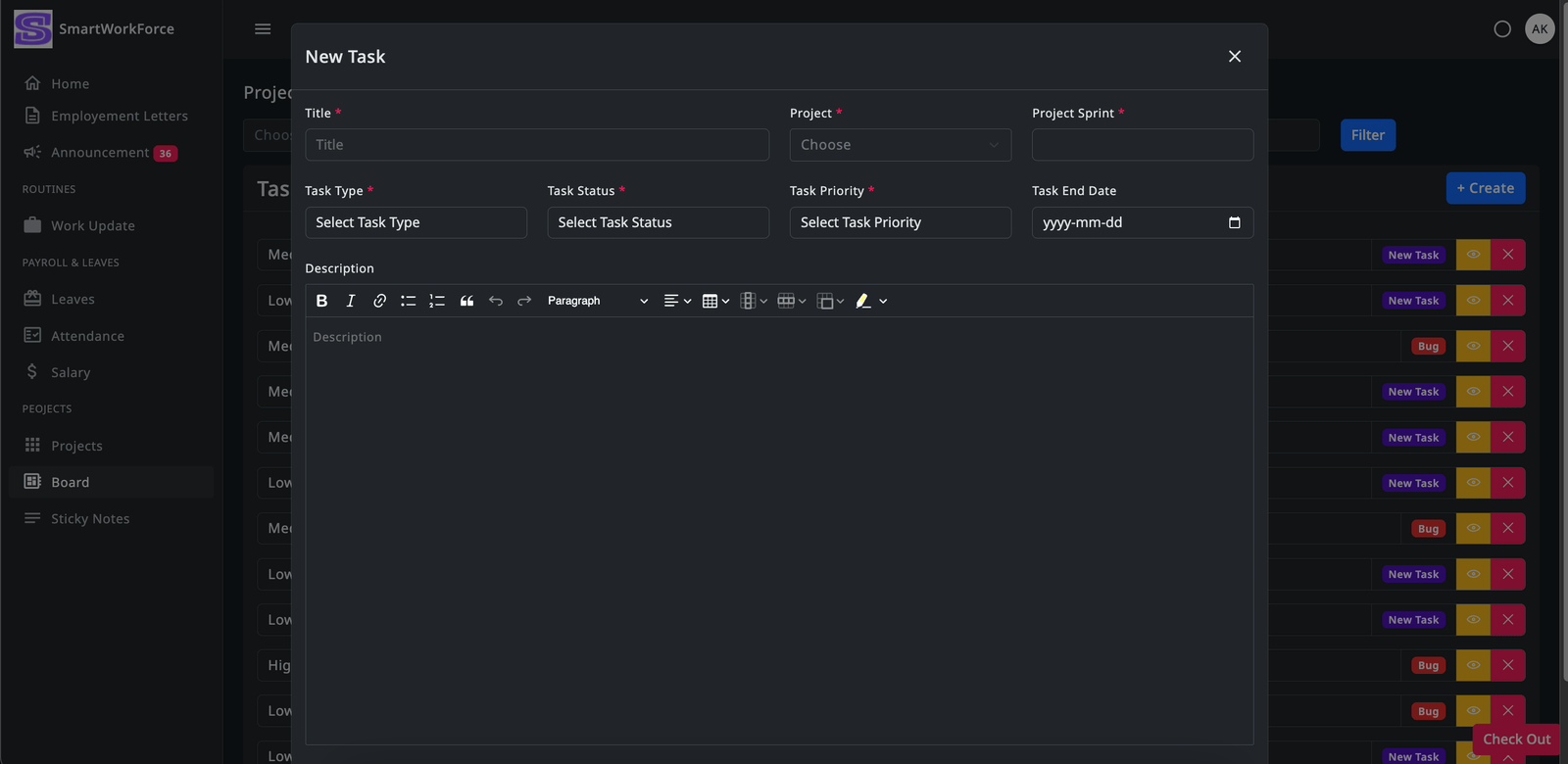Open Select Task Type field
1568x764 pixels.
[x=416, y=222]
